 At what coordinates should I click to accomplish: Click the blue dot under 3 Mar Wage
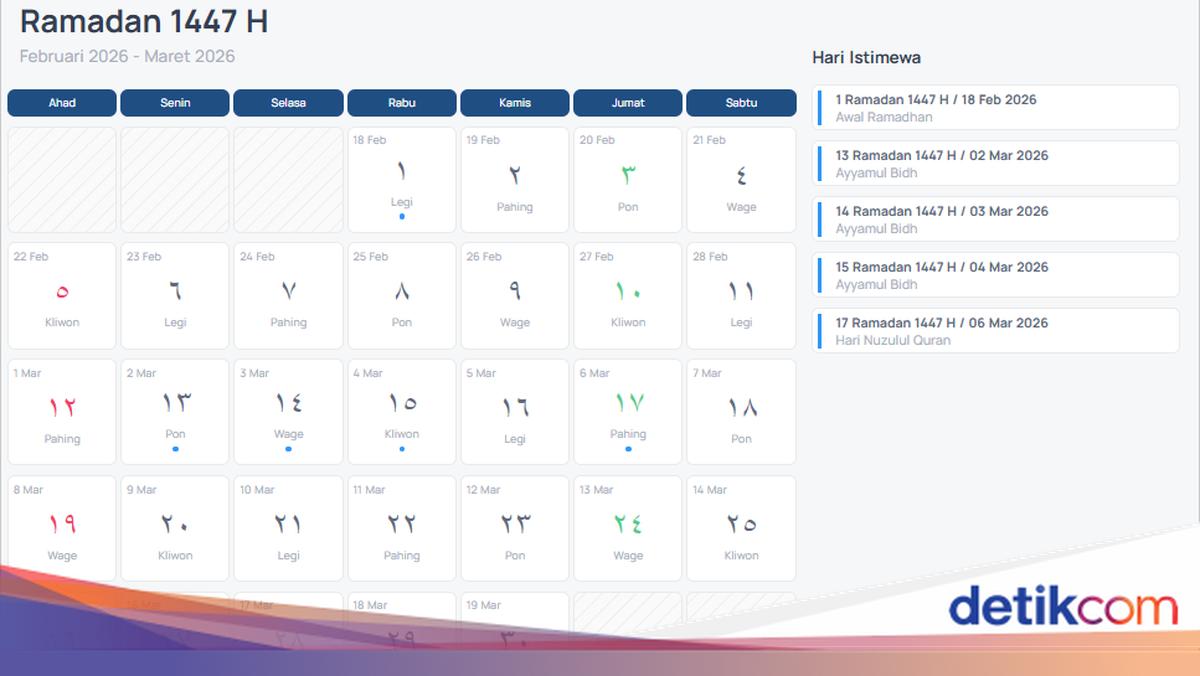(288, 449)
